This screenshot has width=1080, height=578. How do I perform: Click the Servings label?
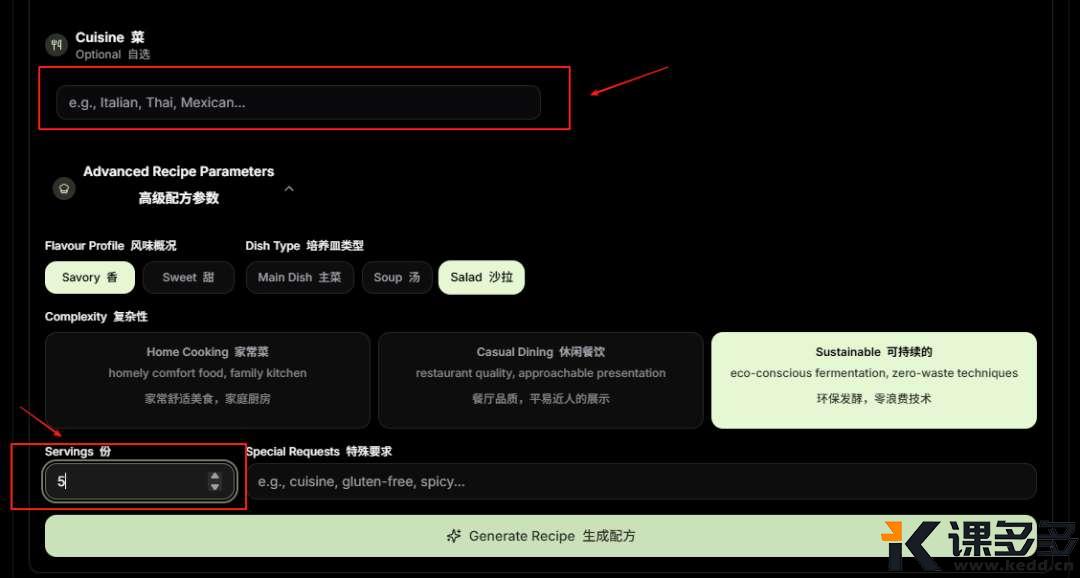[x=78, y=452]
